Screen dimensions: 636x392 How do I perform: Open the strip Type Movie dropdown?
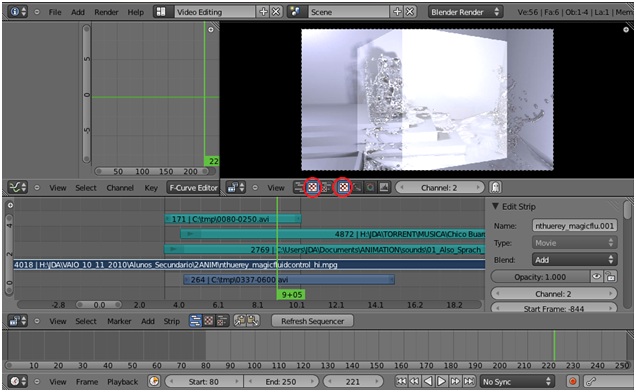574,243
